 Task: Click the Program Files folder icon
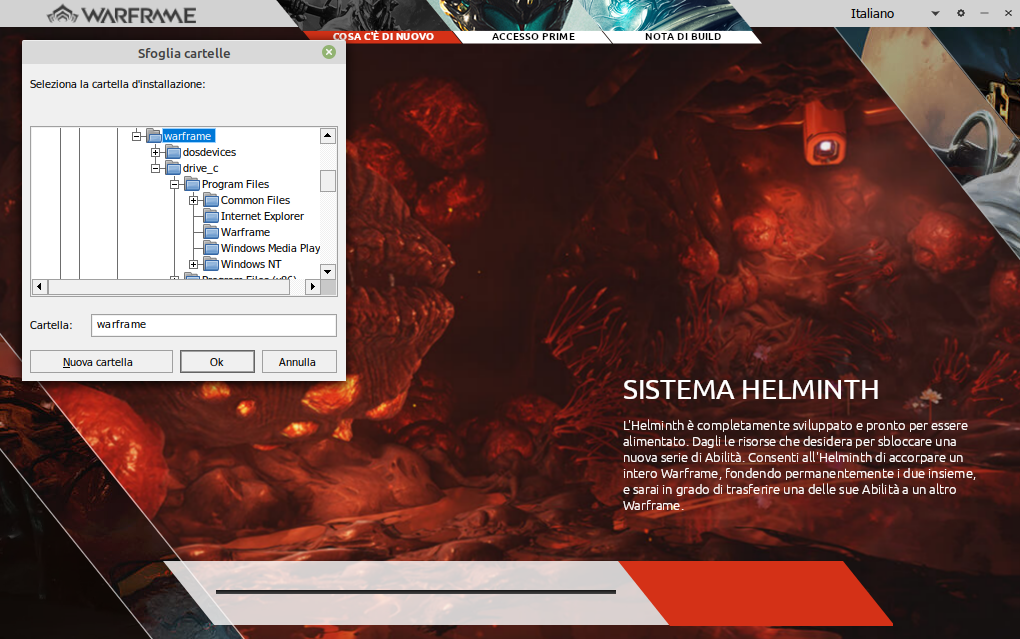pos(192,184)
